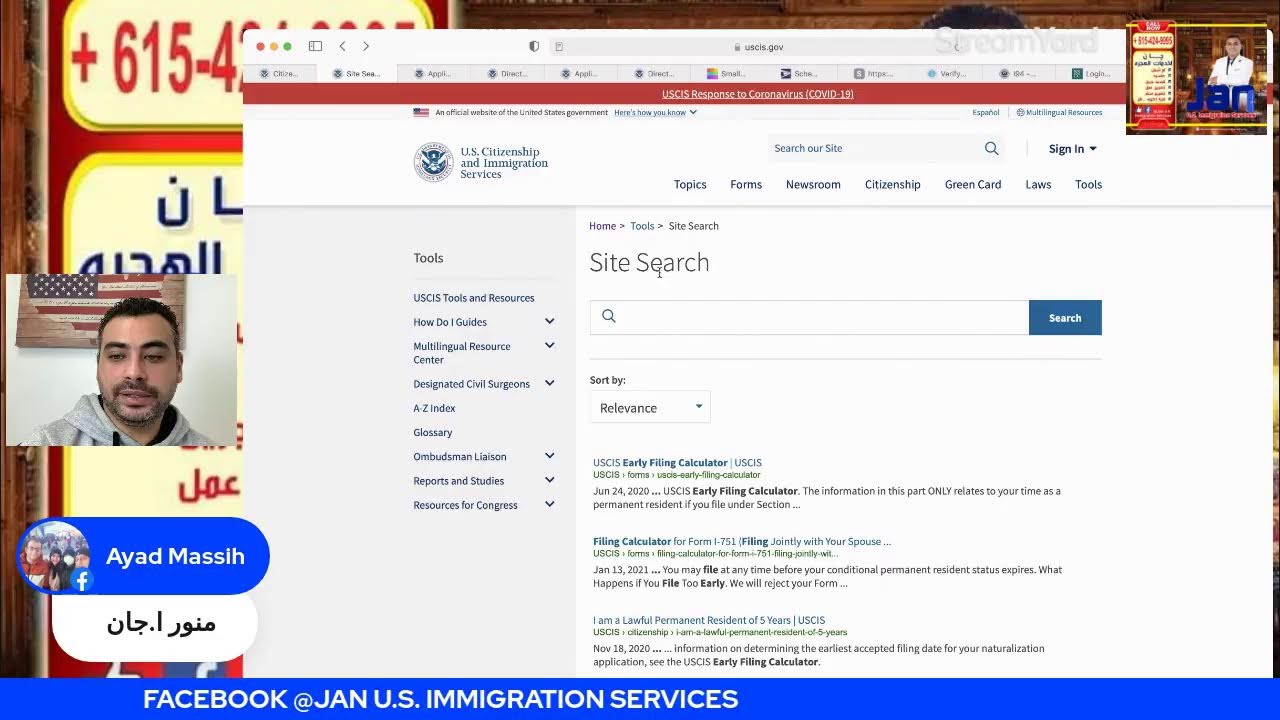1280x720 pixels.
Task: Open USCIS Tools and Resources sidebar link
Action: tap(474, 298)
